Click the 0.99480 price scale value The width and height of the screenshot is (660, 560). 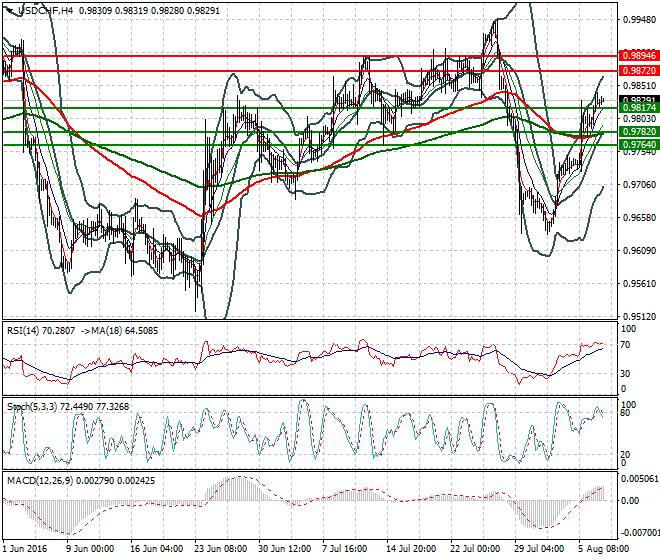click(x=639, y=20)
